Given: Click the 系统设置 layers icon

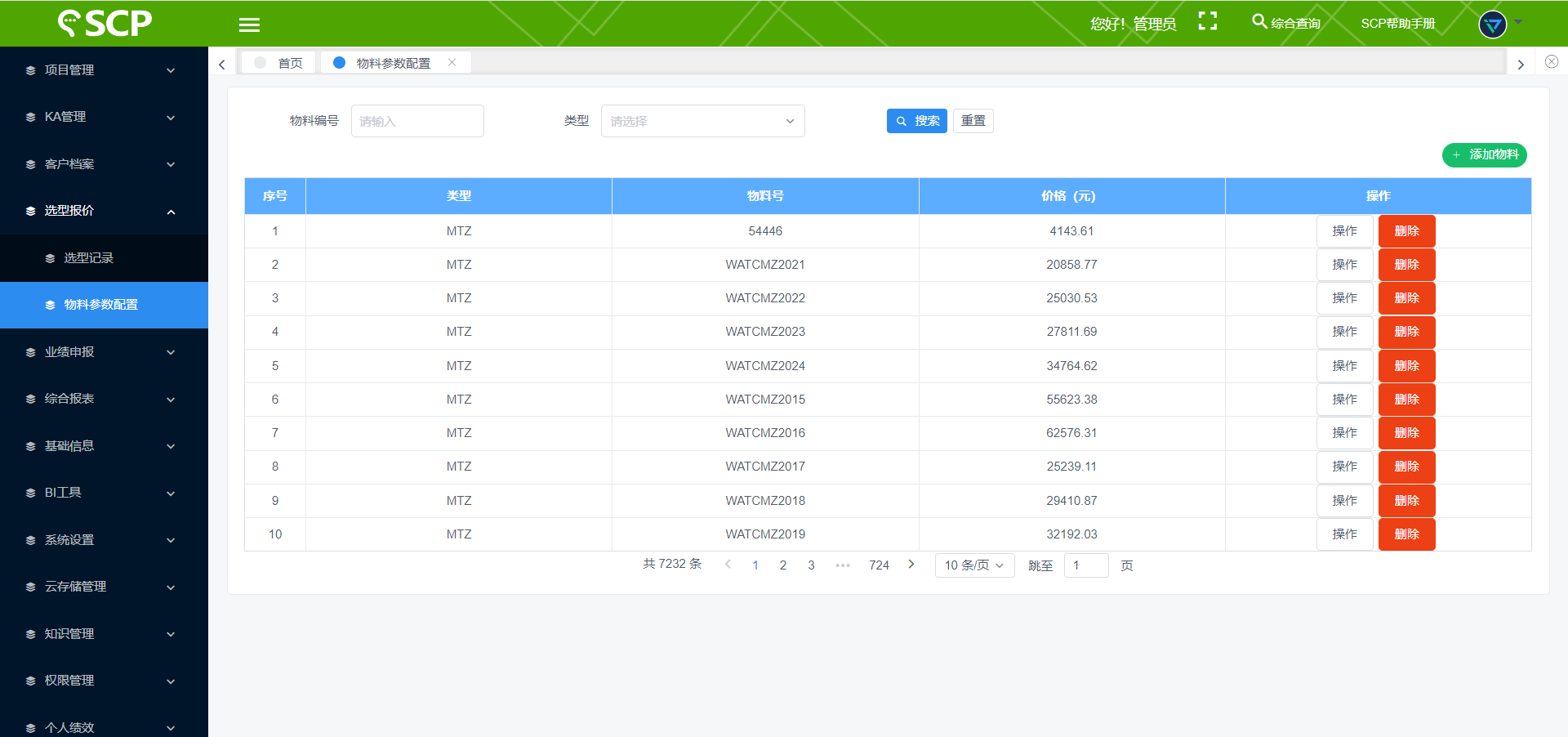Looking at the screenshot, I should click(x=30, y=540).
